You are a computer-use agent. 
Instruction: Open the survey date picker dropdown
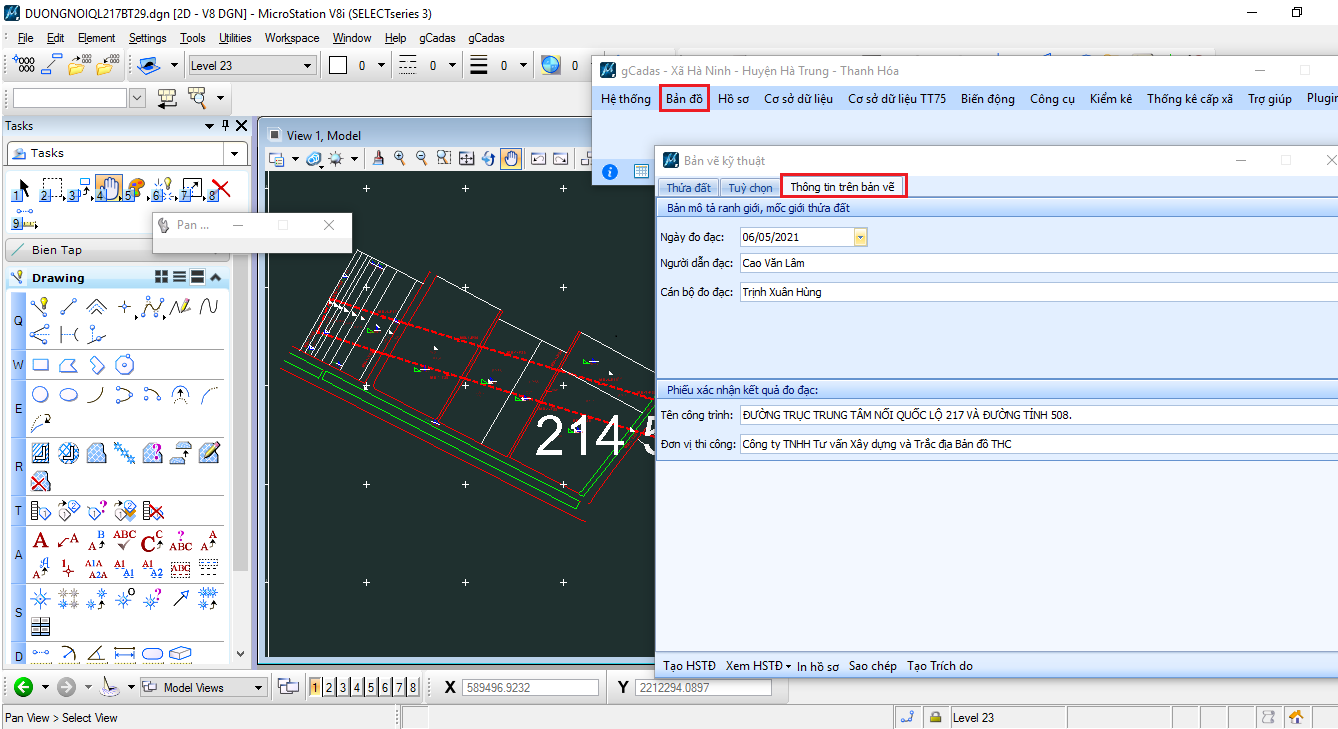tap(860, 237)
